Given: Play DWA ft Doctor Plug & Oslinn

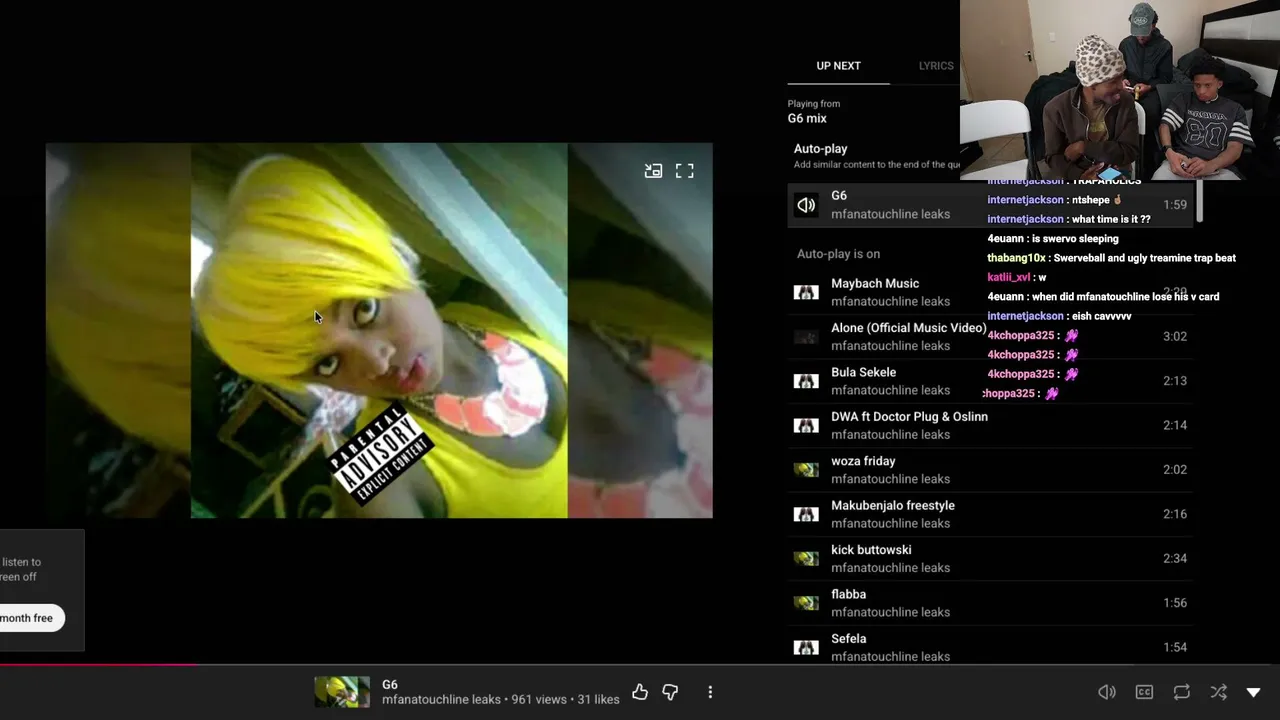Looking at the screenshot, I should coord(909,417).
